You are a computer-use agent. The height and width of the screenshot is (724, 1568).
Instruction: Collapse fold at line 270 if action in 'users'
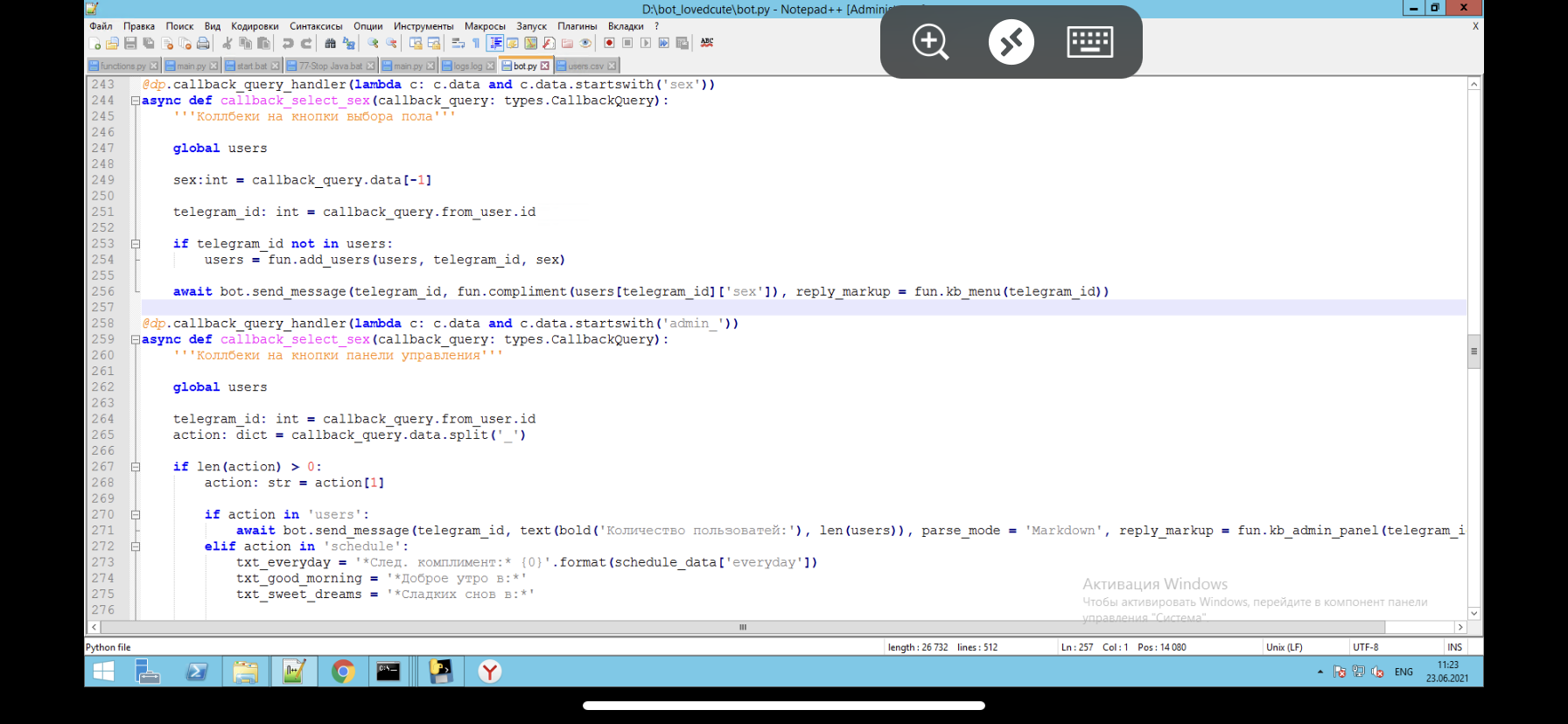(x=136, y=515)
